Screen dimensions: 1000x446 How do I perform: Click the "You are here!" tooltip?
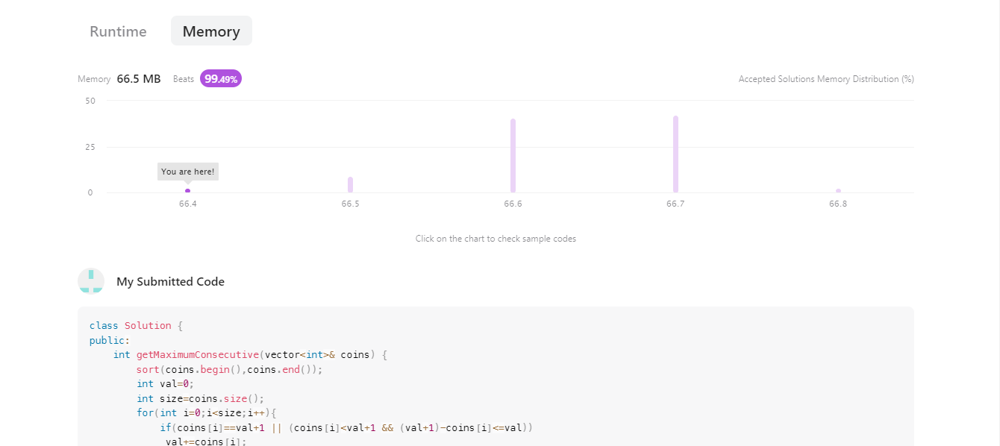pyautogui.click(x=188, y=172)
